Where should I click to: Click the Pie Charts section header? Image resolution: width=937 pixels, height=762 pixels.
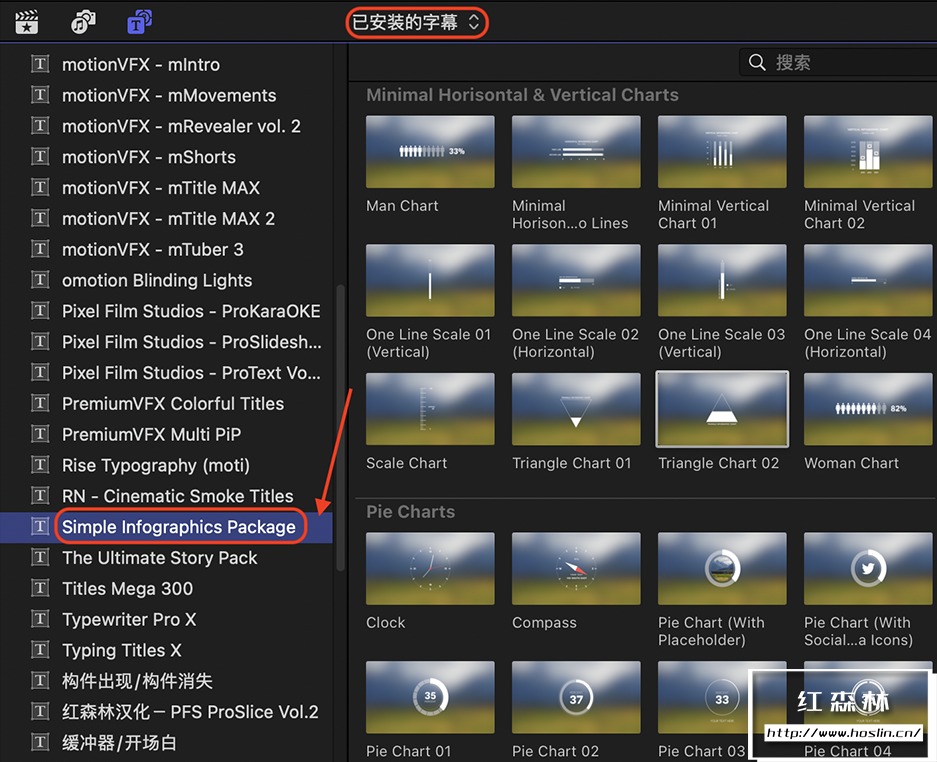411,512
